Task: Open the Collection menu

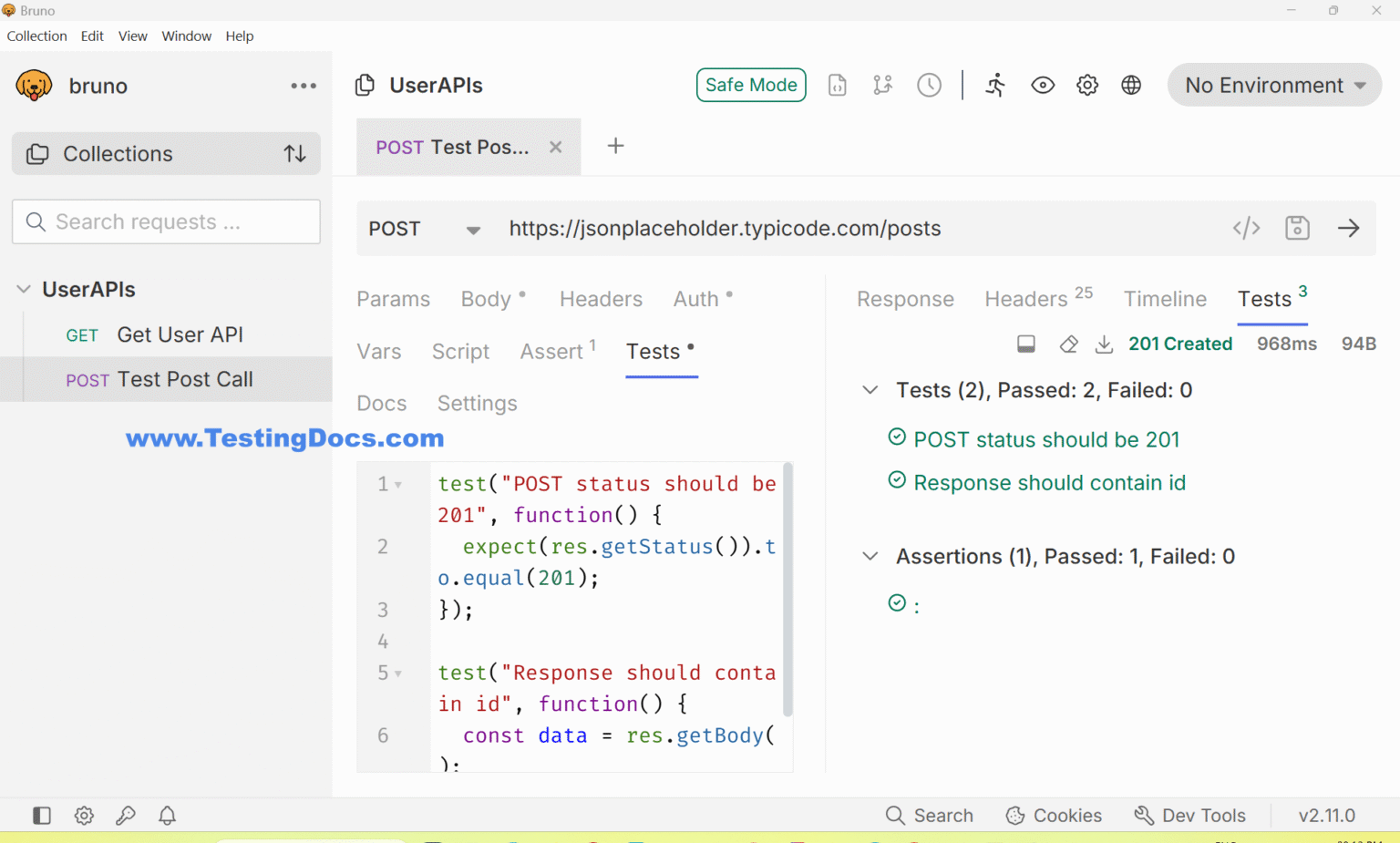Action: pos(36,36)
